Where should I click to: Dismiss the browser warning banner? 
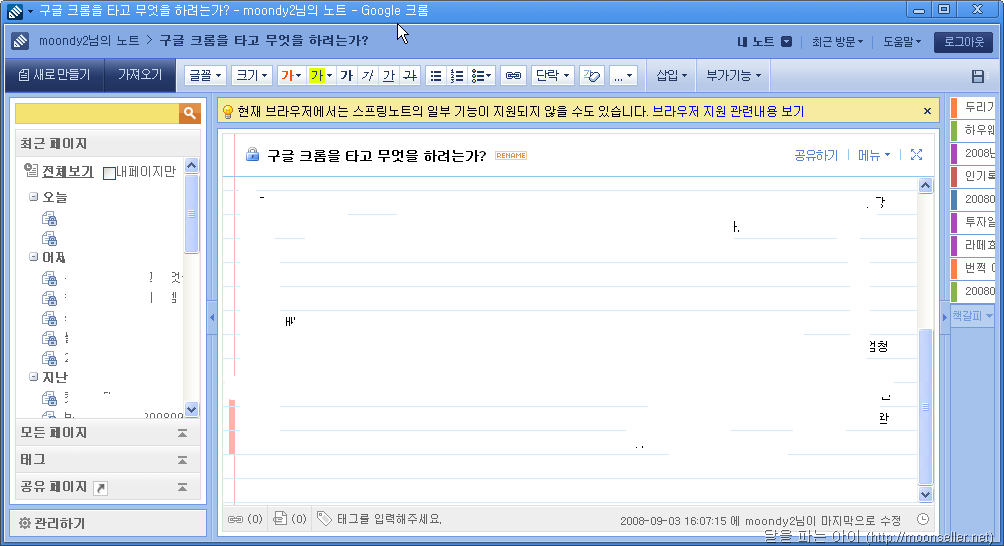pyautogui.click(x=927, y=111)
